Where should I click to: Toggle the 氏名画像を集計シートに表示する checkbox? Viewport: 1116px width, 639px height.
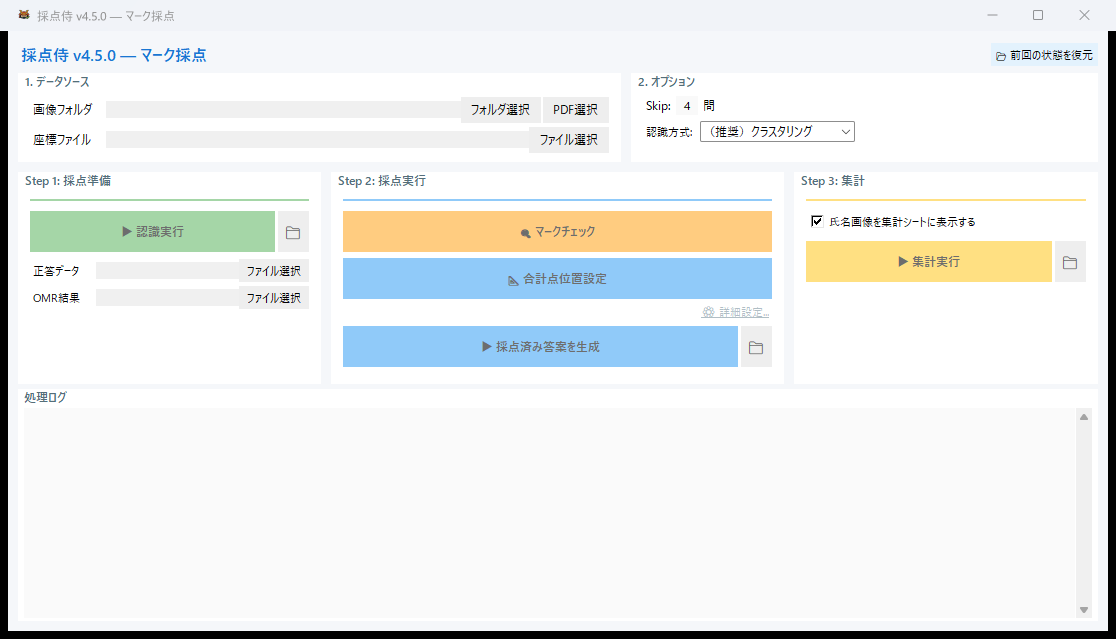tap(815, 221)
